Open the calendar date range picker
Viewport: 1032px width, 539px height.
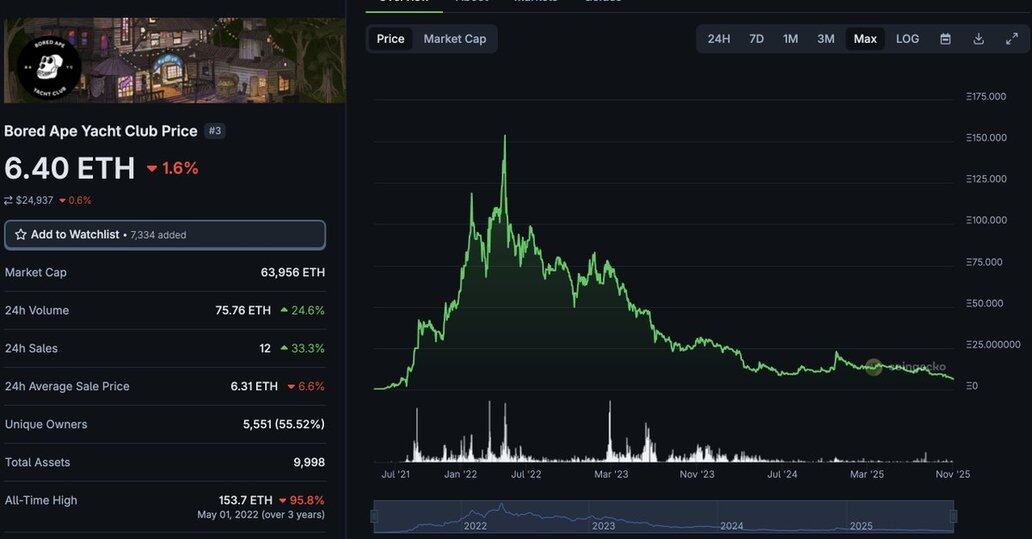click(x=945, y=39)
